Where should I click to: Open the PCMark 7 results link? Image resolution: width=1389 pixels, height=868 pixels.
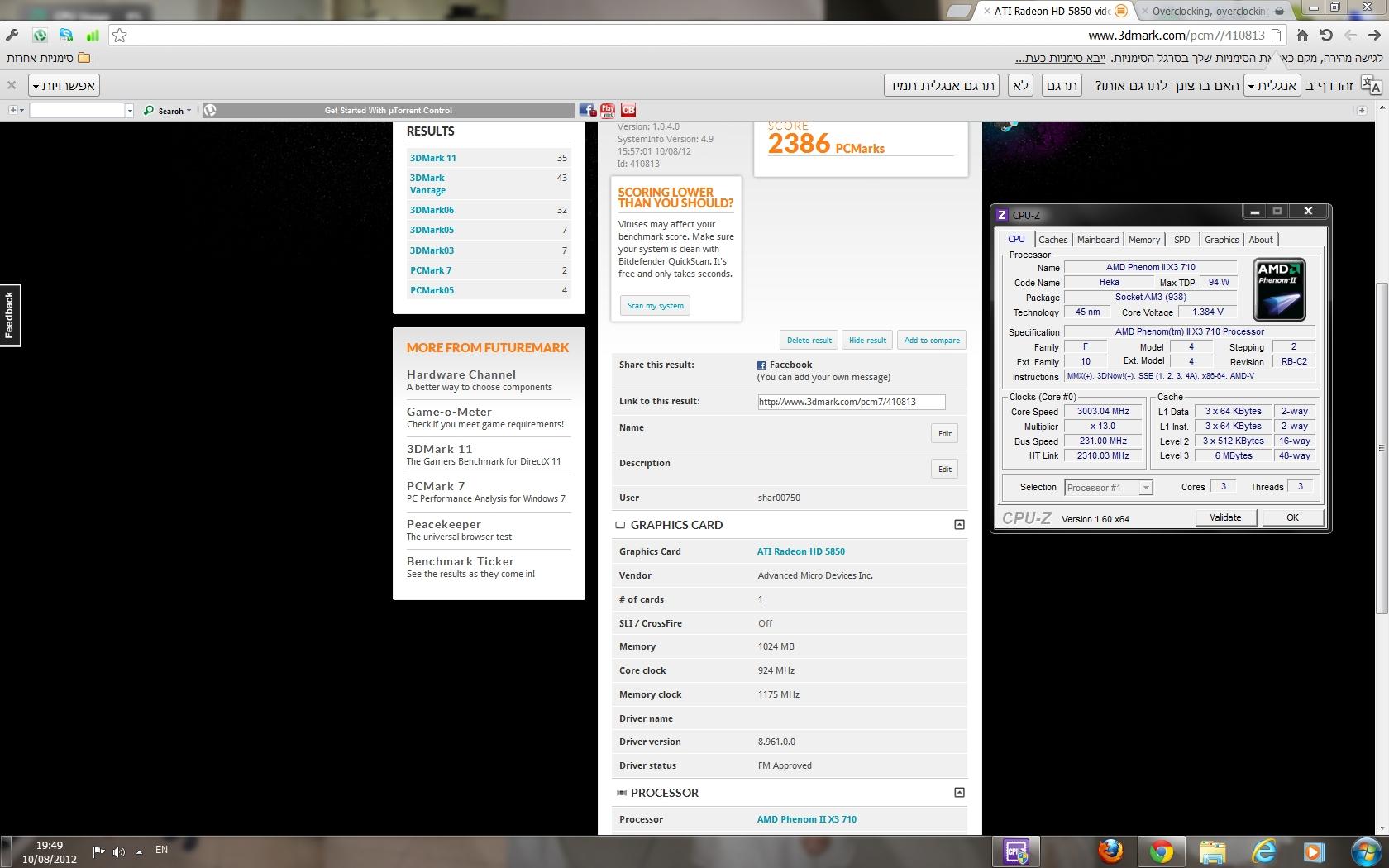click(430, 270)
